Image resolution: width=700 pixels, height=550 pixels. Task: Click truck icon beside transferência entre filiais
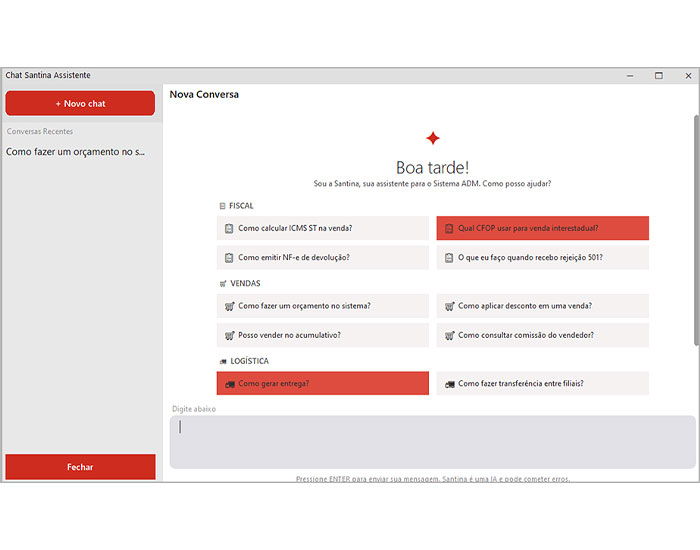pyautogui.click(x=449, y=384)
